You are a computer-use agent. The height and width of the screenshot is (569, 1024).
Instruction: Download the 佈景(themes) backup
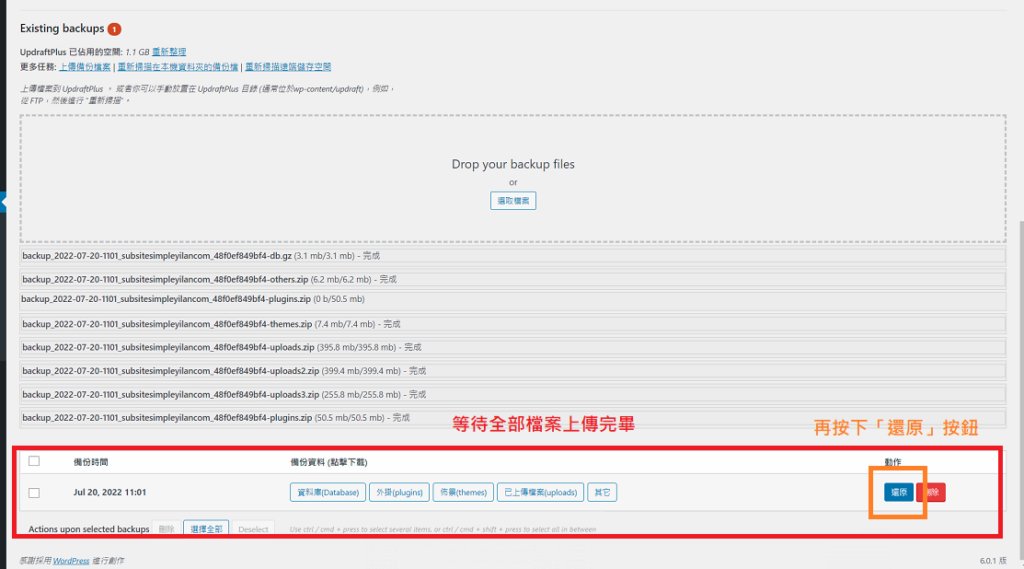click(462, 492)
